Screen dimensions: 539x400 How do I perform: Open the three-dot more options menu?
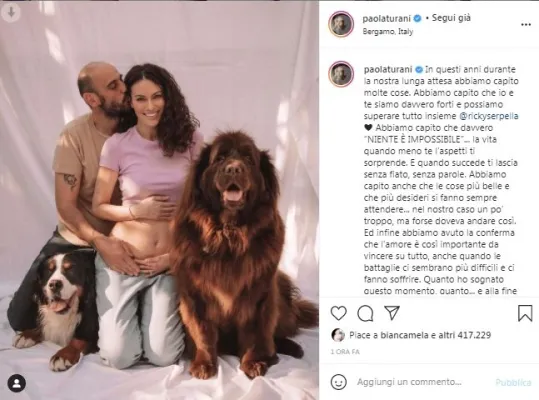click(526, 24)
